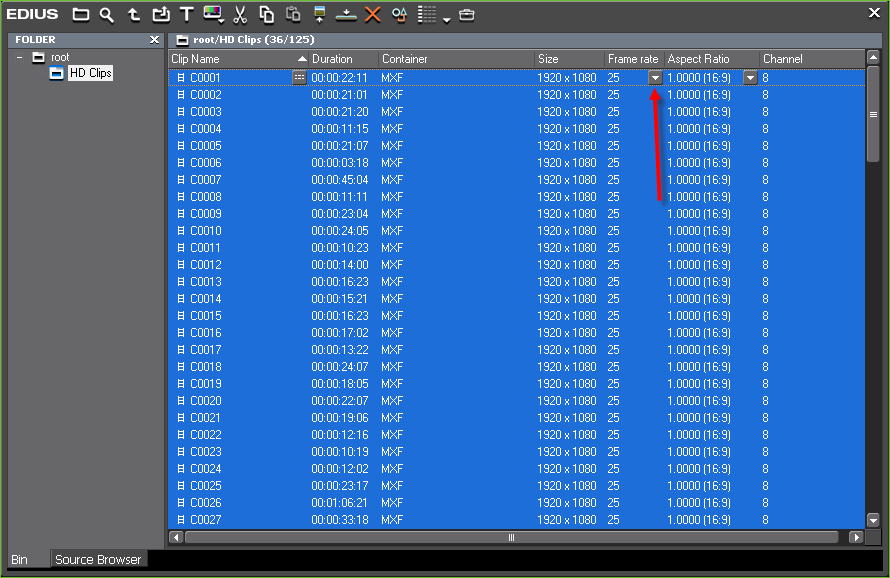Screen dimensions: 890x578
Task: Click the film clip icon beside C0019
Action: click(x=181, y=384)
